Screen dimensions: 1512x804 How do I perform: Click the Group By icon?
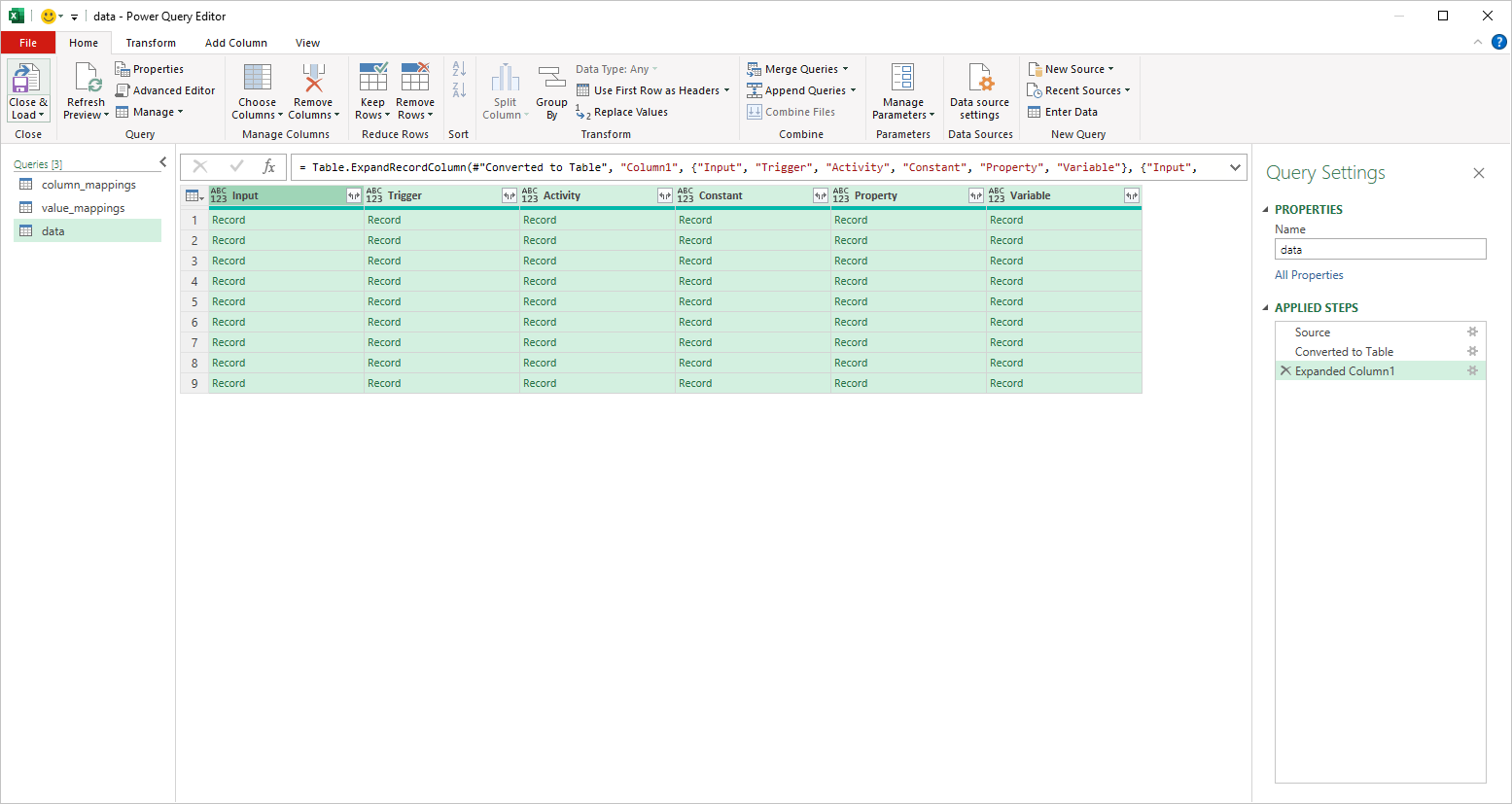click(x=551, y=79)
